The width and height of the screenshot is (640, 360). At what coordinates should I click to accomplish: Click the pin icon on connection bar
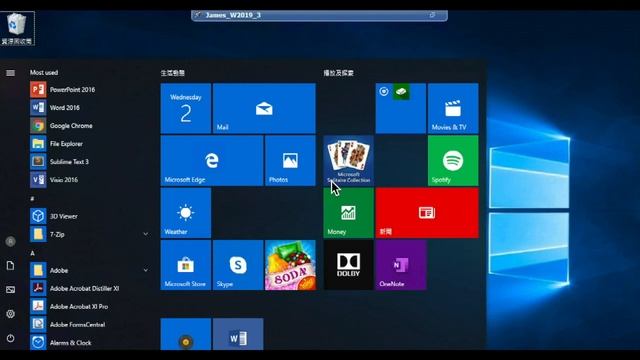click(198, 15)
